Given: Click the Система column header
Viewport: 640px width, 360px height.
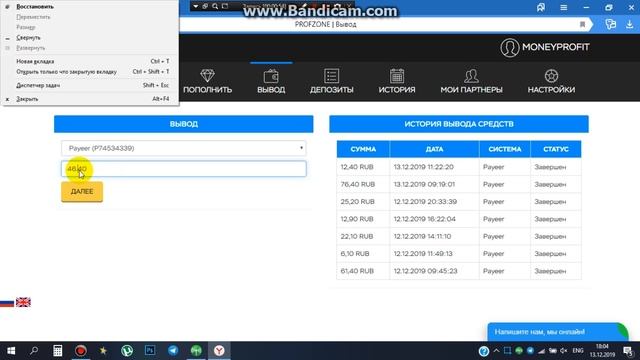Looking at the screenshot, I should pos(505,149).
